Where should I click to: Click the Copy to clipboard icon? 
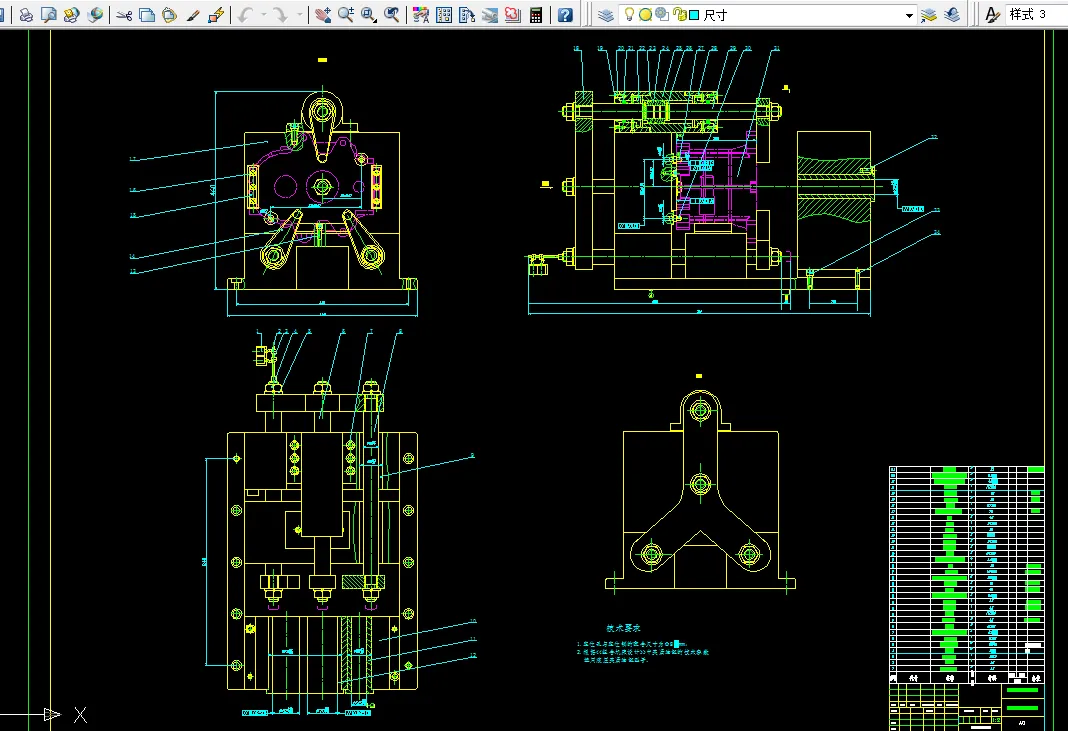[x=146, y=14]
